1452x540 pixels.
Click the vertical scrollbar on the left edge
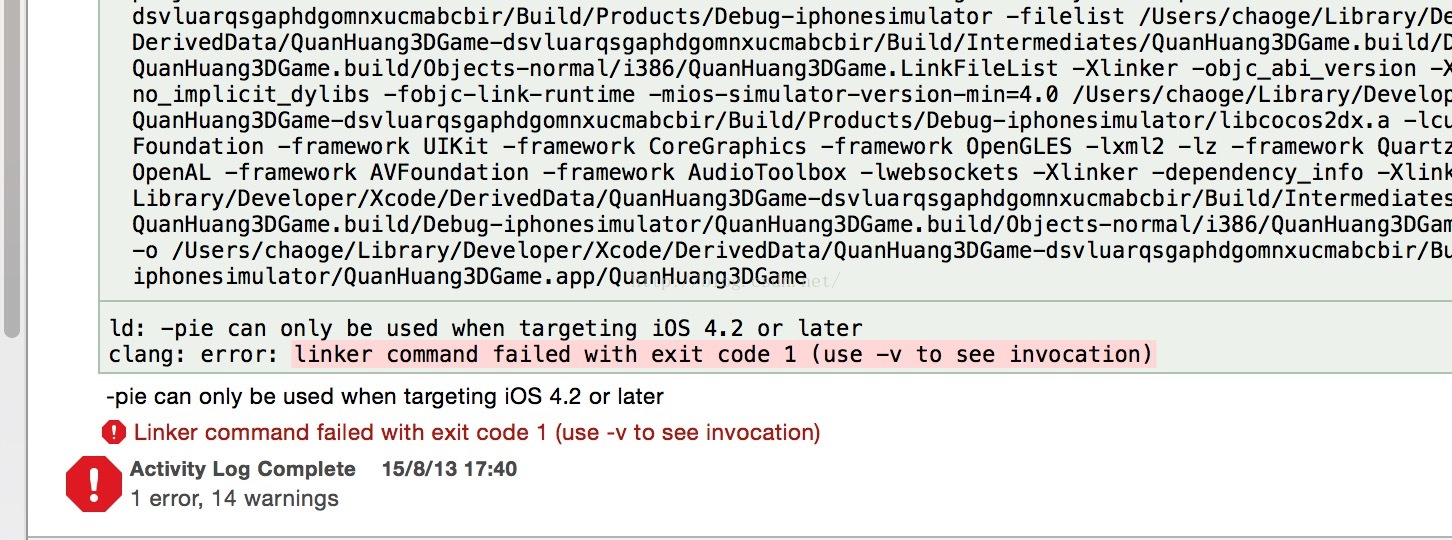pos(11,168)
